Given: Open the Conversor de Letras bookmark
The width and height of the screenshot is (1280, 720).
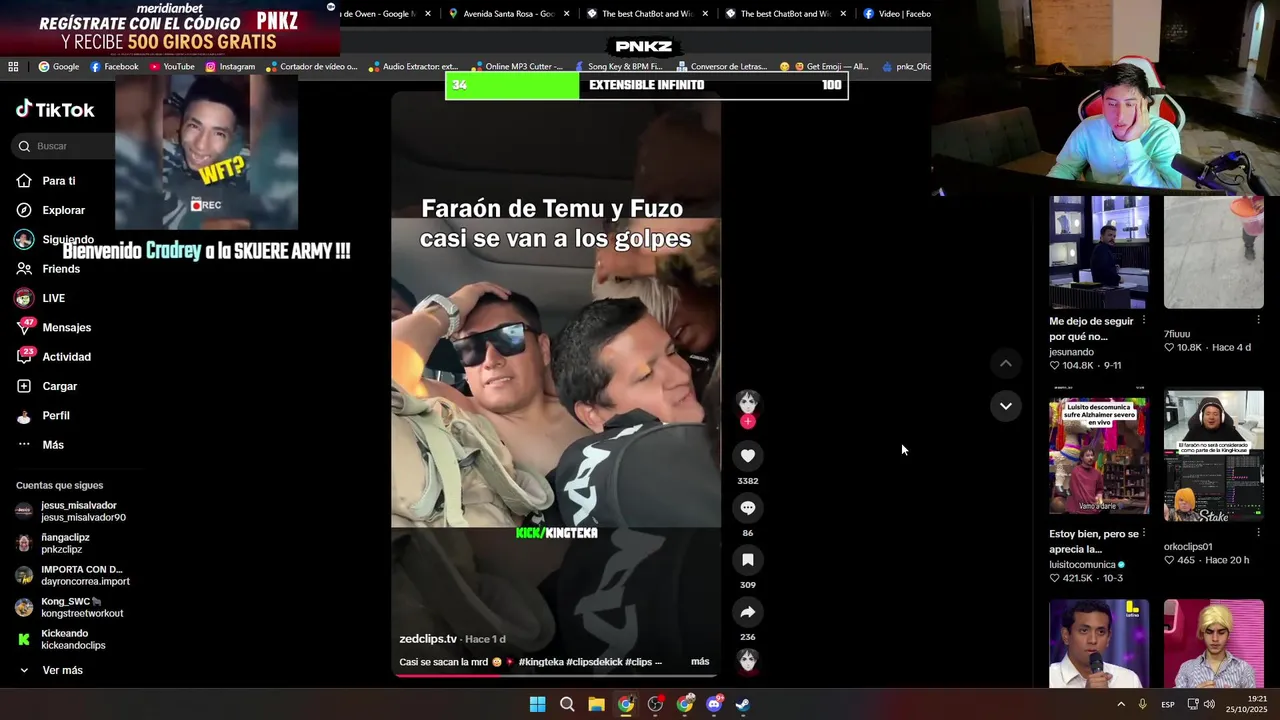Looking at the screenshot, I should point(720,67).
